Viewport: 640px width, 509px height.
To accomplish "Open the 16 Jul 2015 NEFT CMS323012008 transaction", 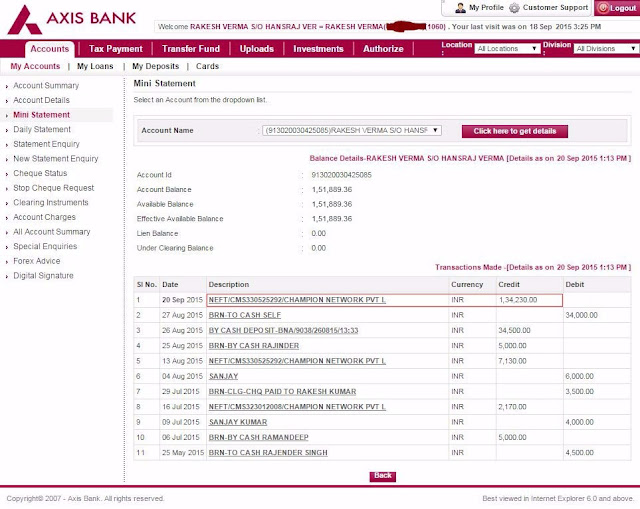I will [297, 407].
